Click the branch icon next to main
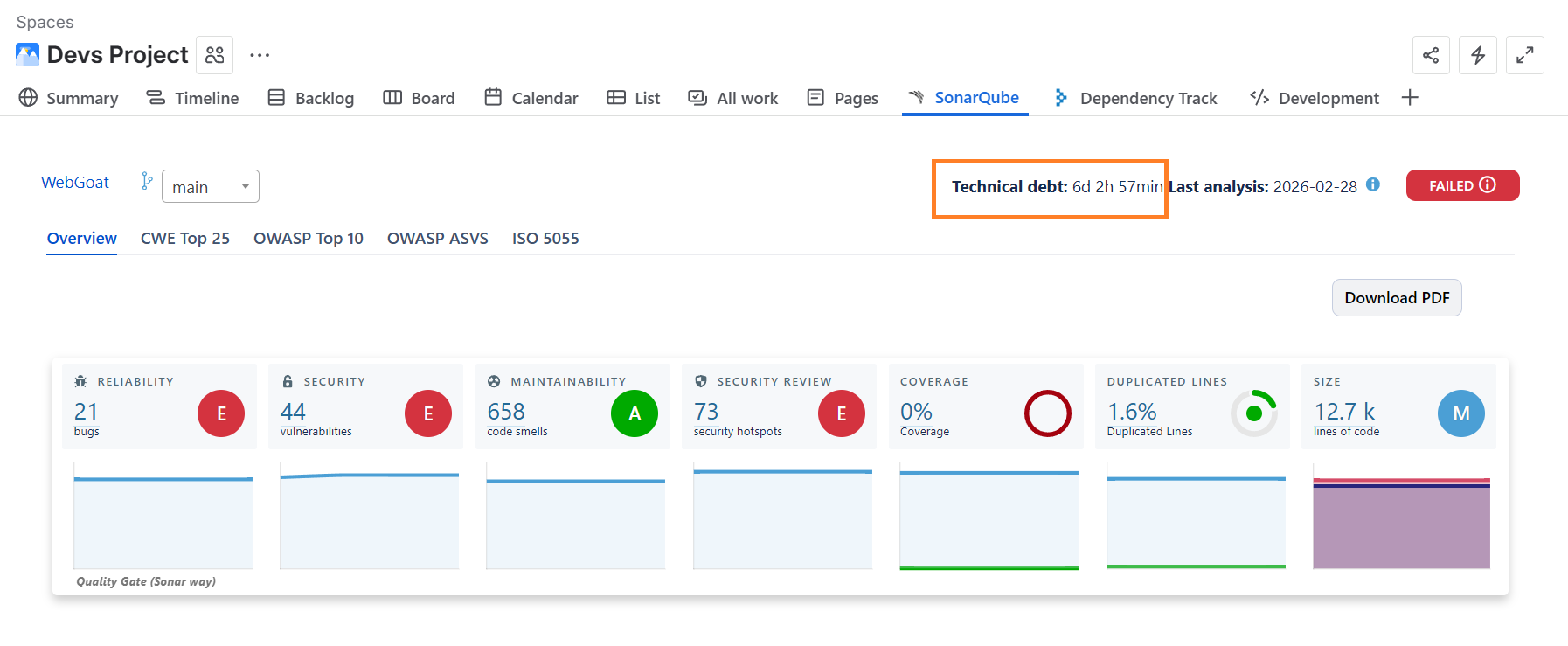The width and height of the screenshot is (1568, 646). tap(147, 181)
